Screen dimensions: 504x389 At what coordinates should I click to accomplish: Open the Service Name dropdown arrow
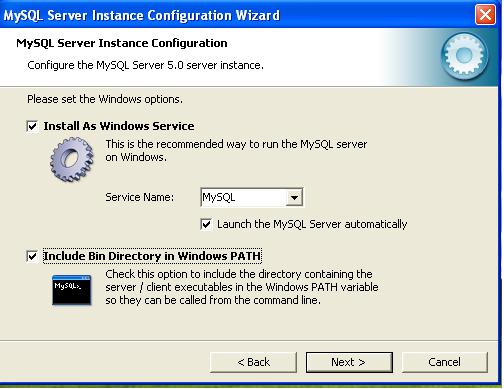(x=294, y=197)
